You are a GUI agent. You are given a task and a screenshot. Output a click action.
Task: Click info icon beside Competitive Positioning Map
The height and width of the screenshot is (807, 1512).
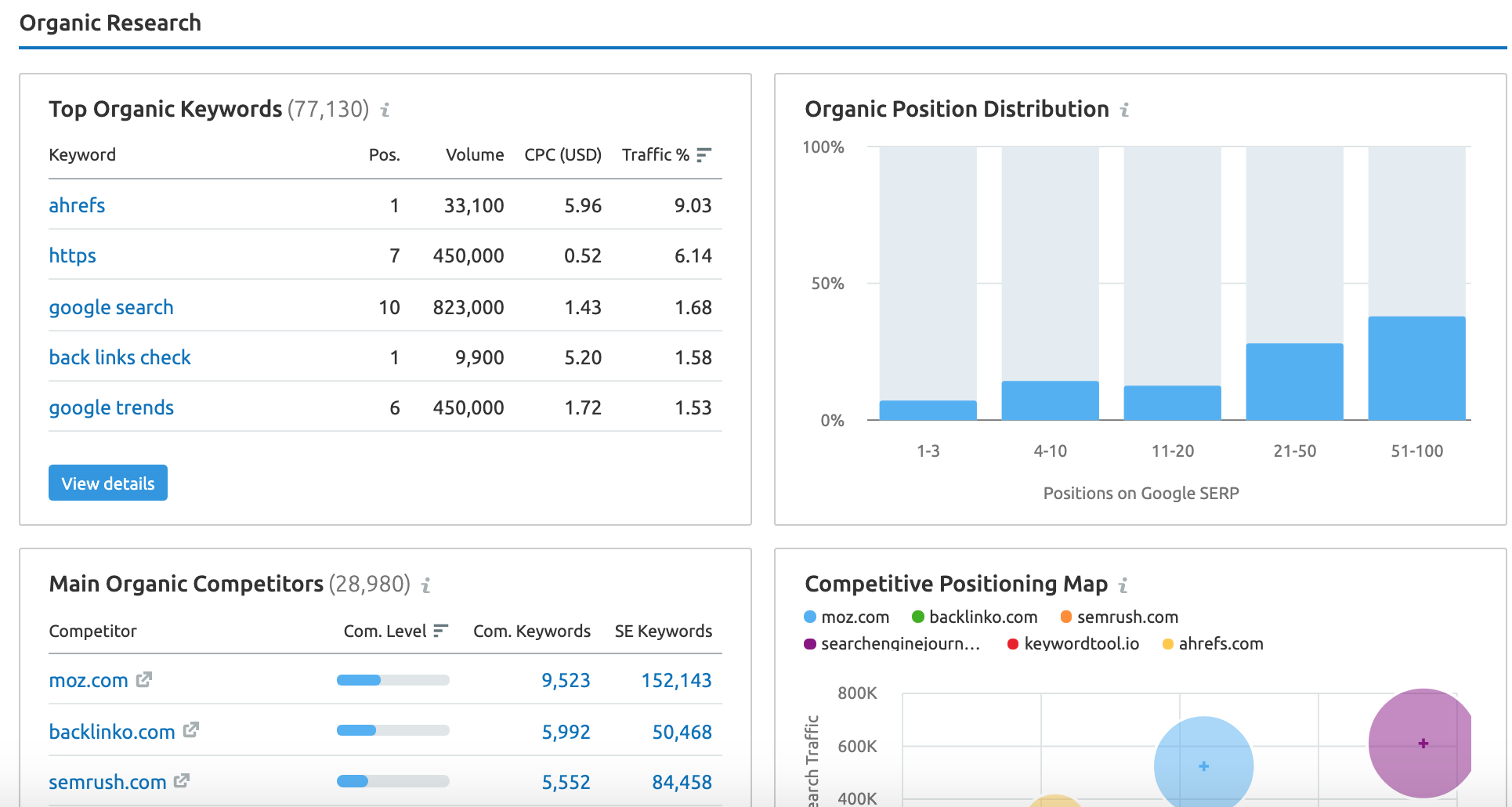point(1123,585)
